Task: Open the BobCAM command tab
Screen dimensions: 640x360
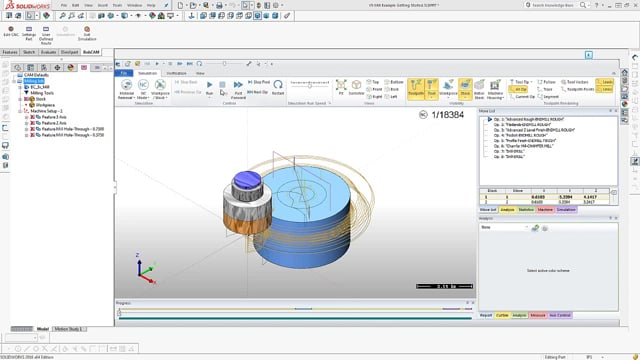Action: pos(91,52)
